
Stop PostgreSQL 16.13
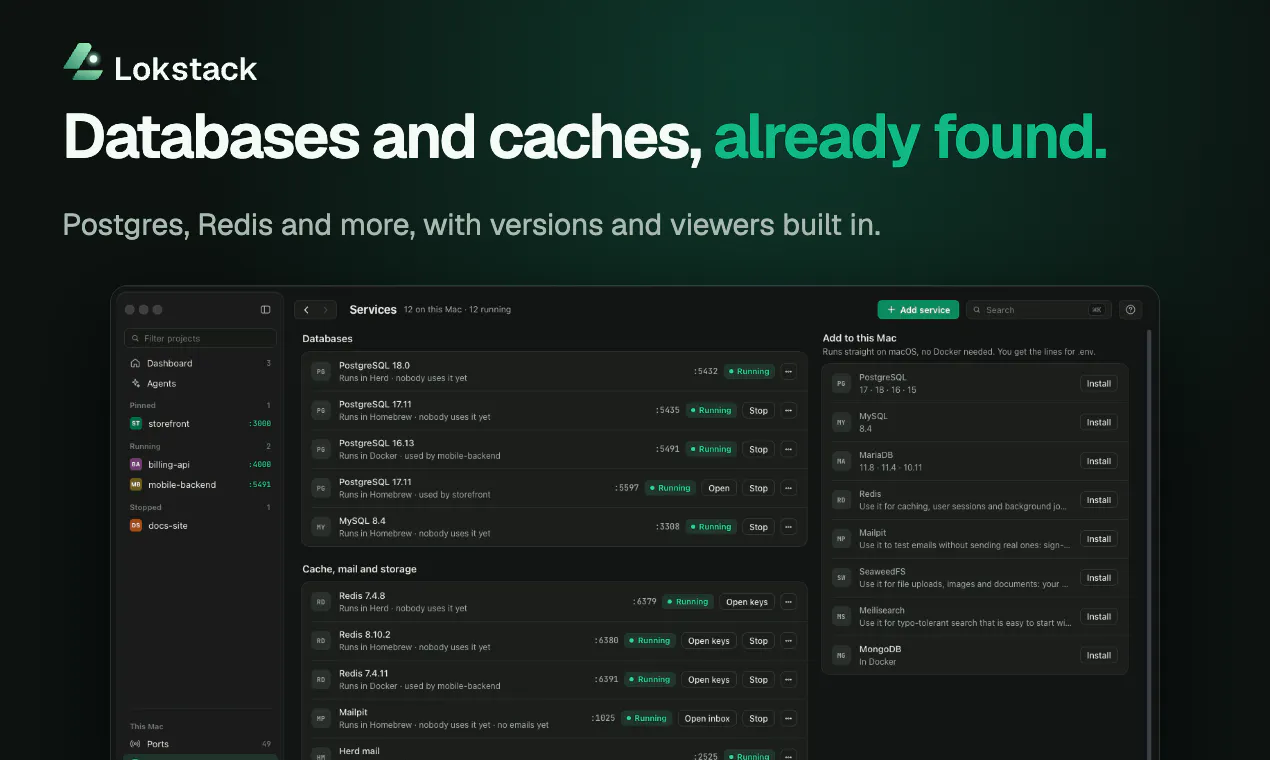[x=759, y=449]
